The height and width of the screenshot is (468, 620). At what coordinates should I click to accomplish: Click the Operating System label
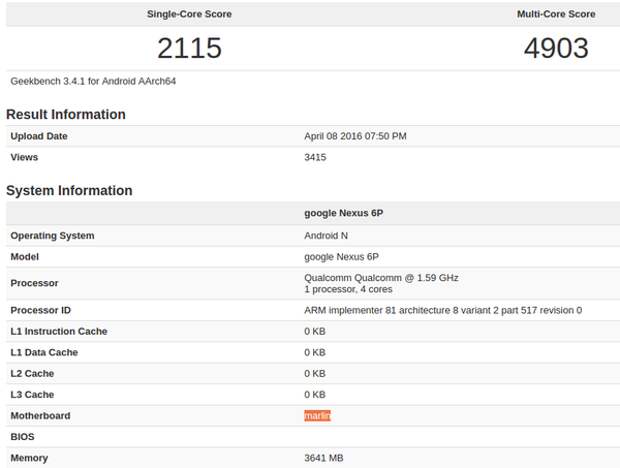coord(53,236)
